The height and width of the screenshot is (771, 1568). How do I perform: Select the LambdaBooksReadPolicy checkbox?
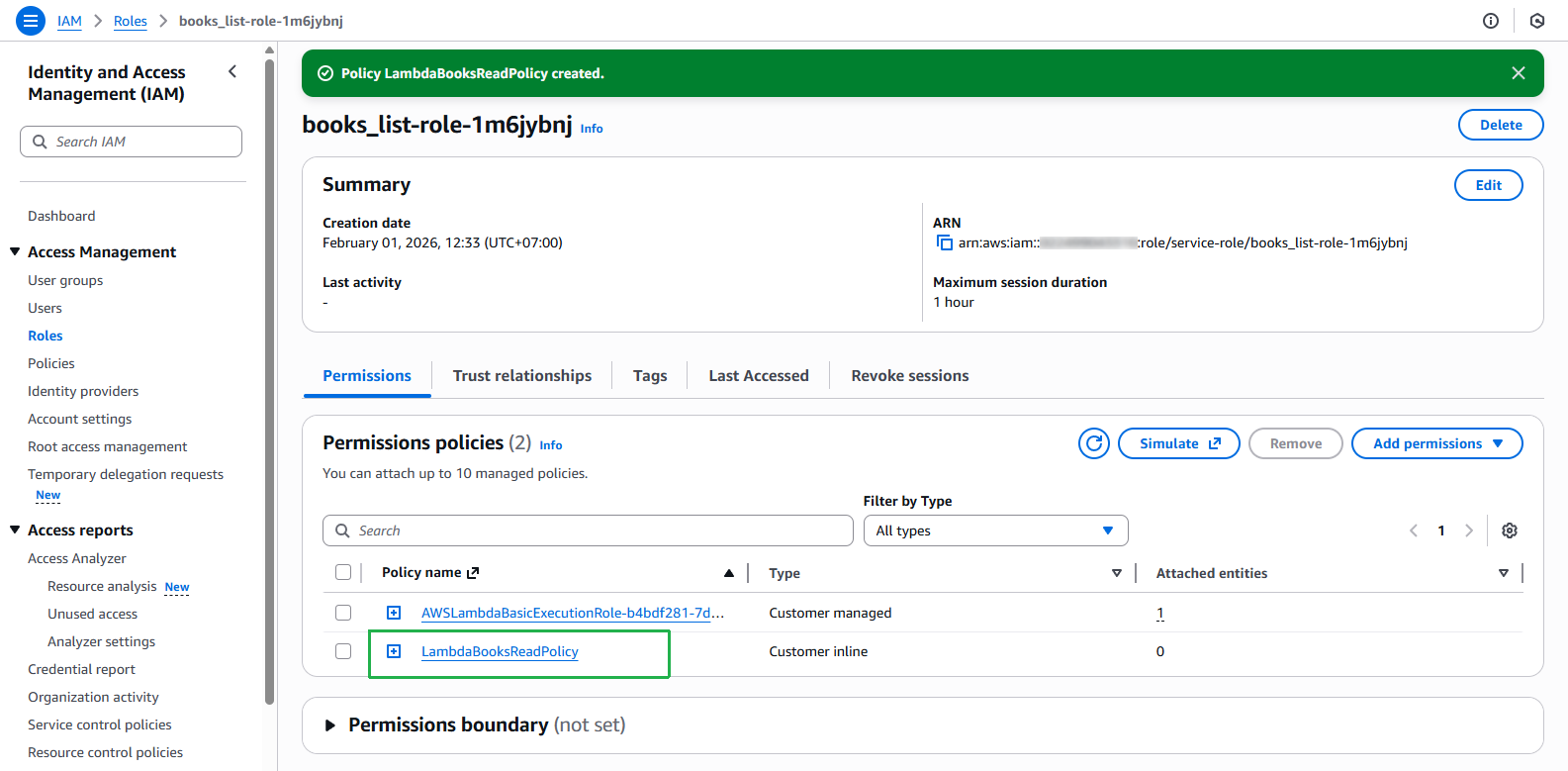point(343,651)
